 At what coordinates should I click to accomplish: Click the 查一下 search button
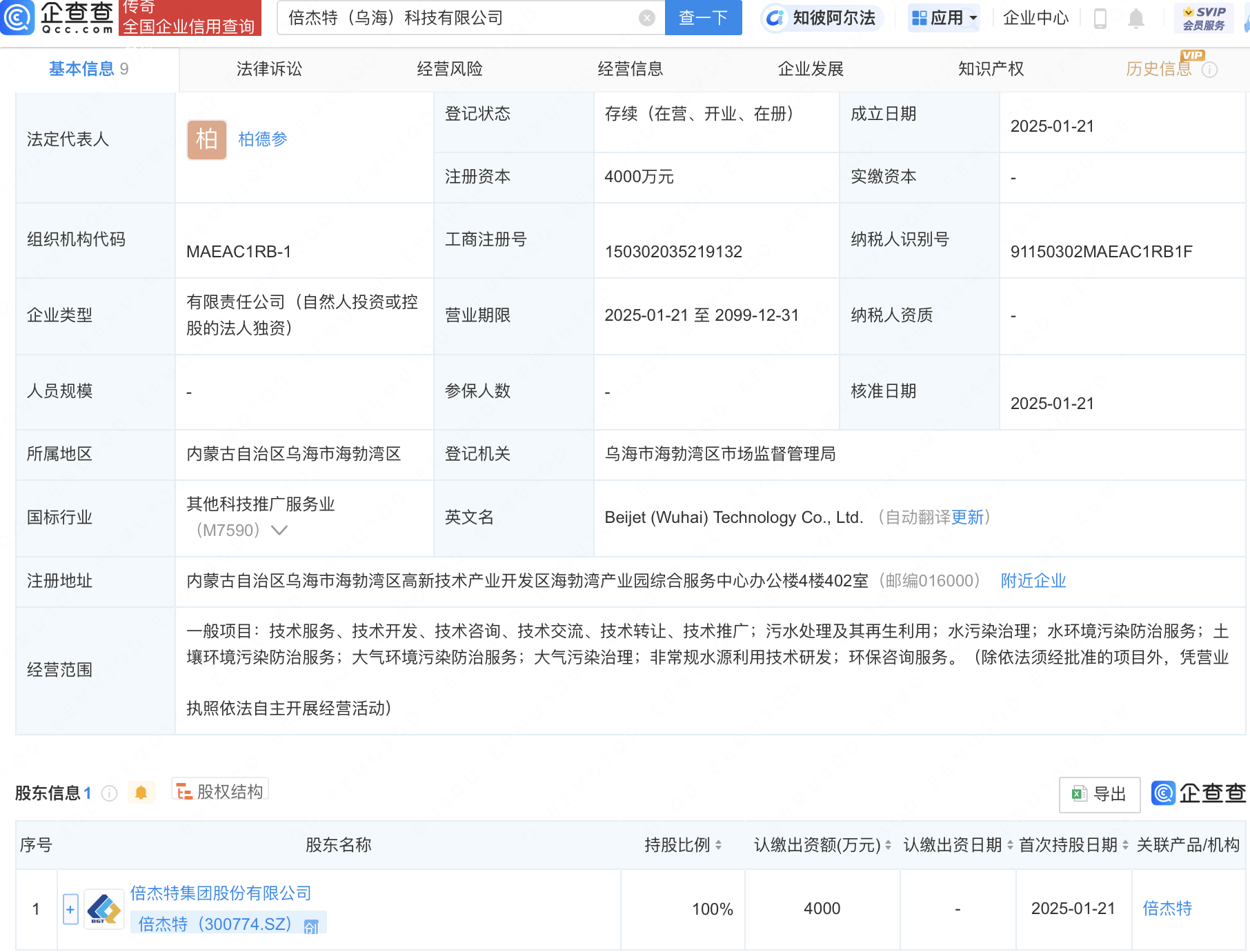(x=703, y=17)
